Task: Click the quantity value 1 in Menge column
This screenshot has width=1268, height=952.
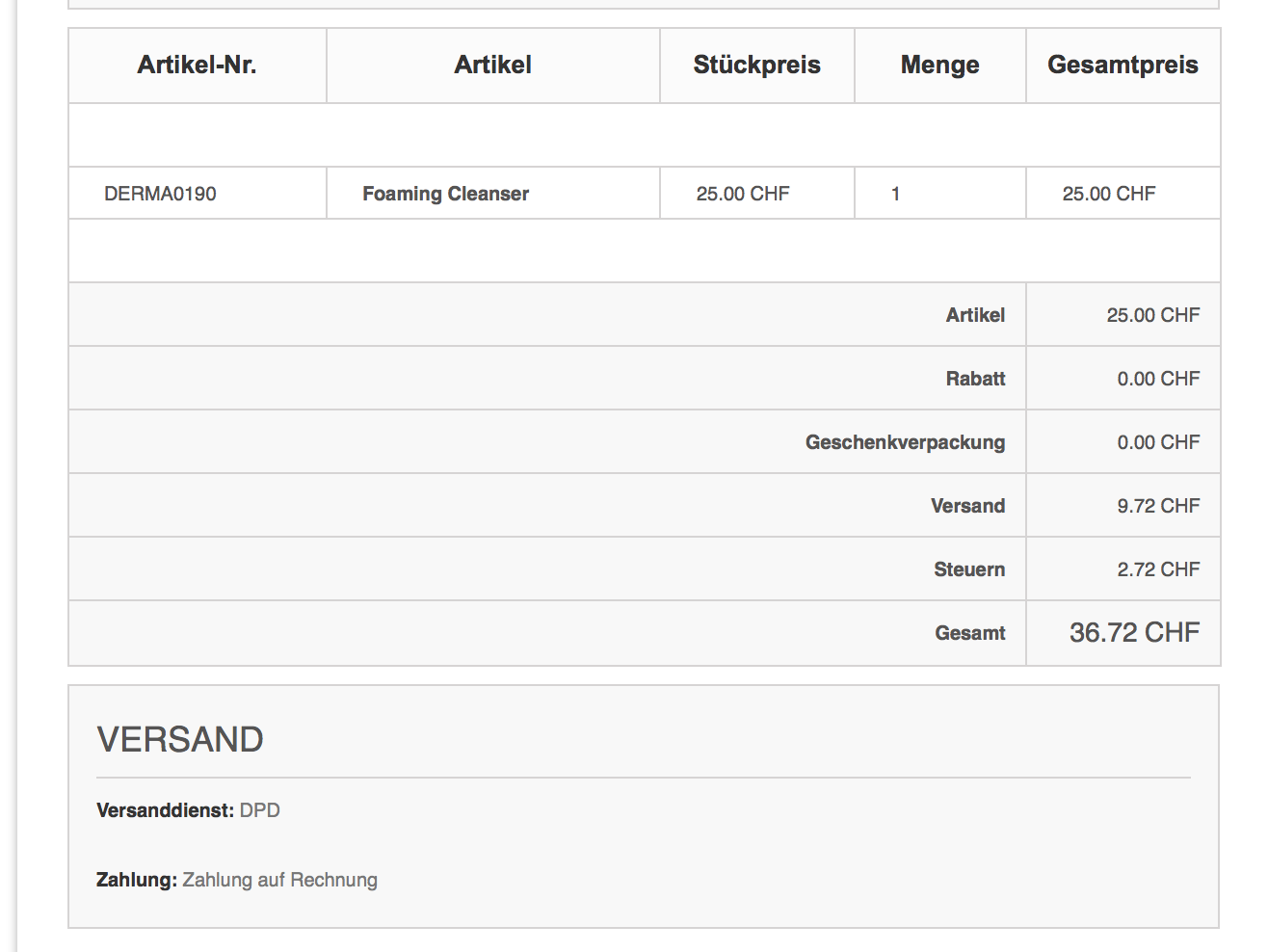Action: (895, 194)
